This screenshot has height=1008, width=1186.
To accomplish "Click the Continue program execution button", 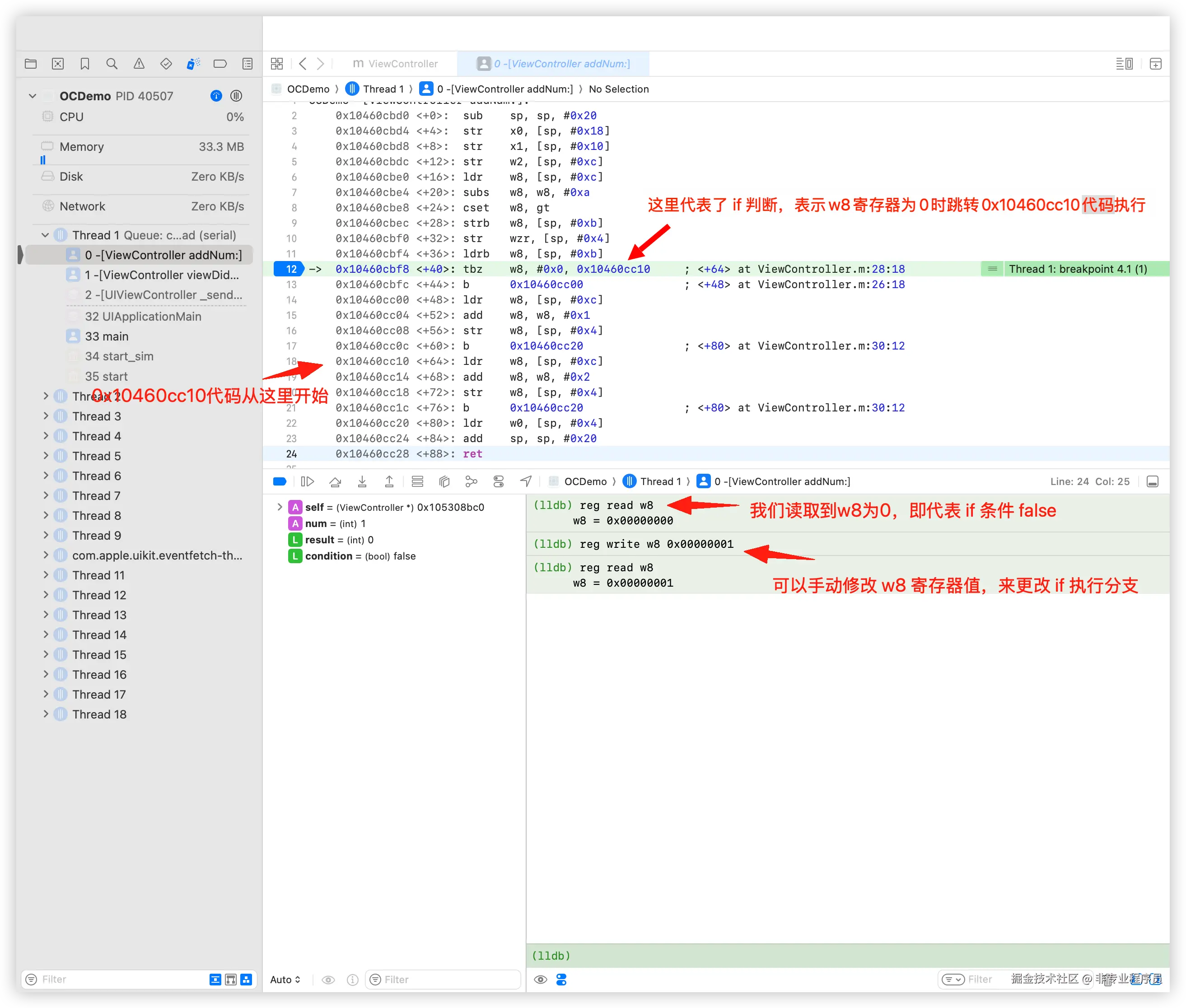I will tap(308, 482).
